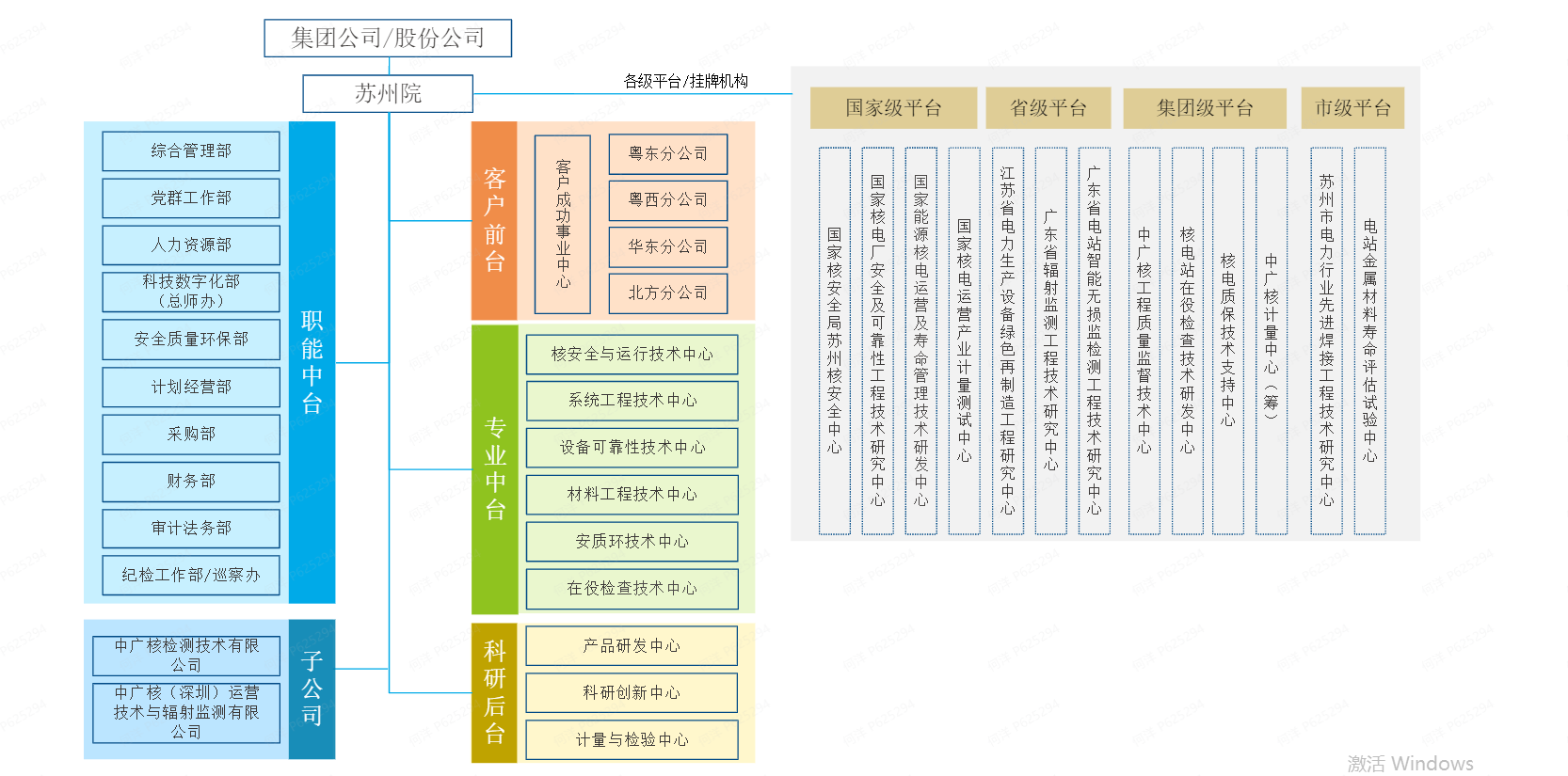Select 国家核电厂安全及可靠性工程技术研究中心 column

[x=878, y=341]
